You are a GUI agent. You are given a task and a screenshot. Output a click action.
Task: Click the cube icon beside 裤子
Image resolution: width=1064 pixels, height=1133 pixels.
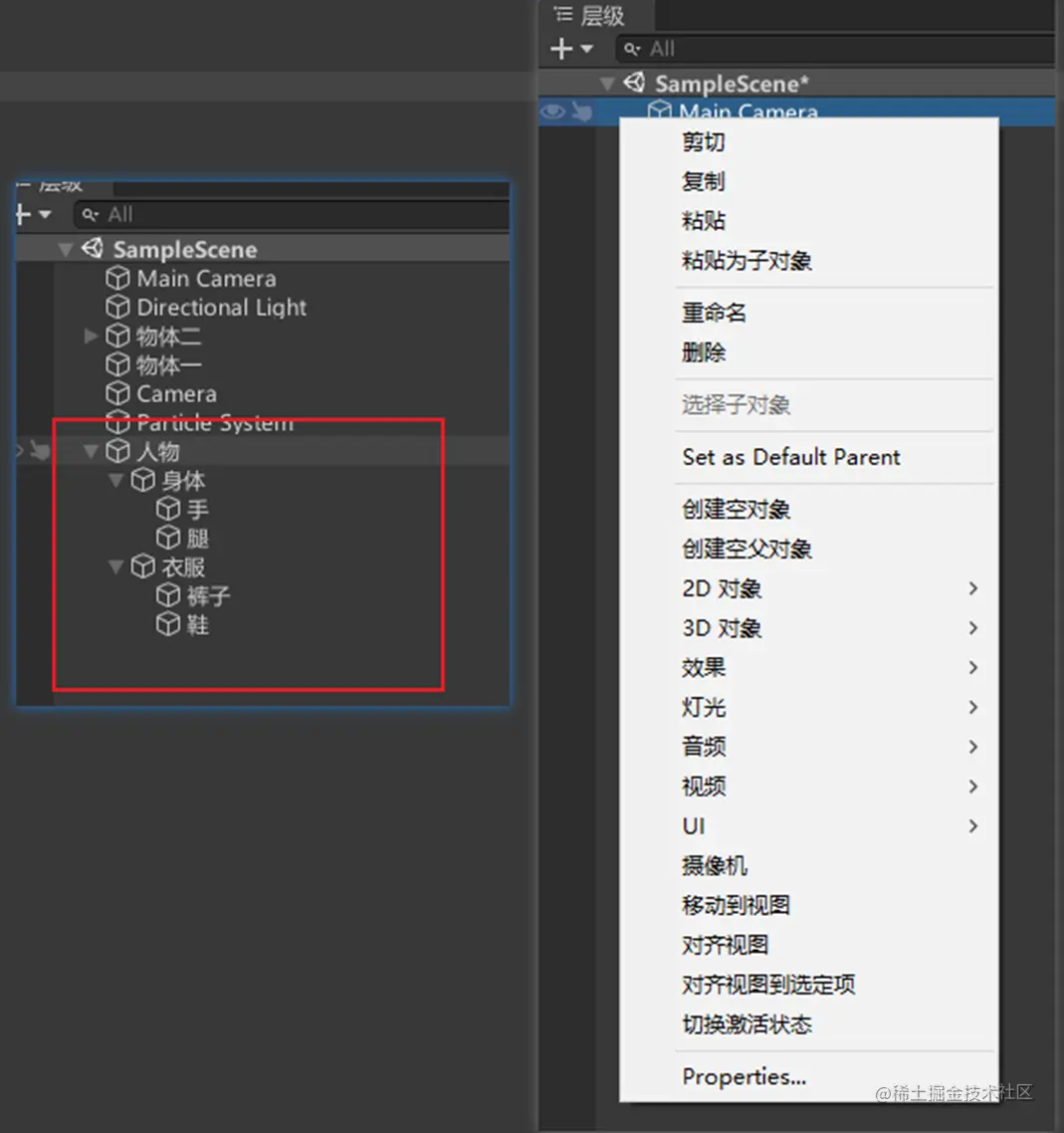(168, 596)
